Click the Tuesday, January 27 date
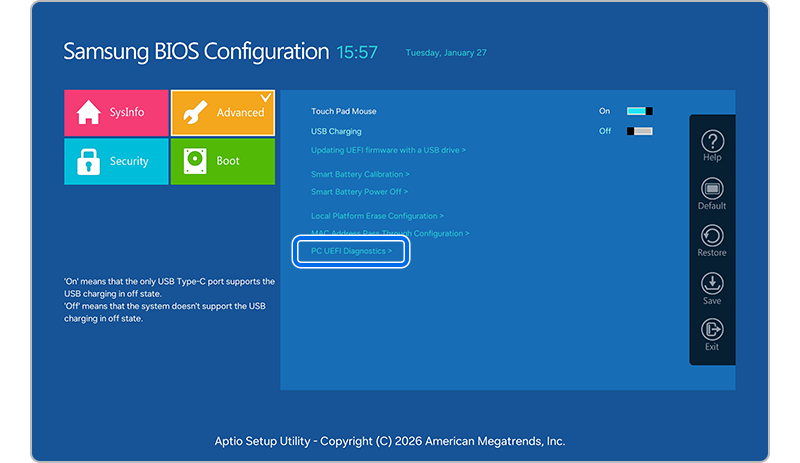The width and height of the screenshot is (800, 463). point(446,53)
